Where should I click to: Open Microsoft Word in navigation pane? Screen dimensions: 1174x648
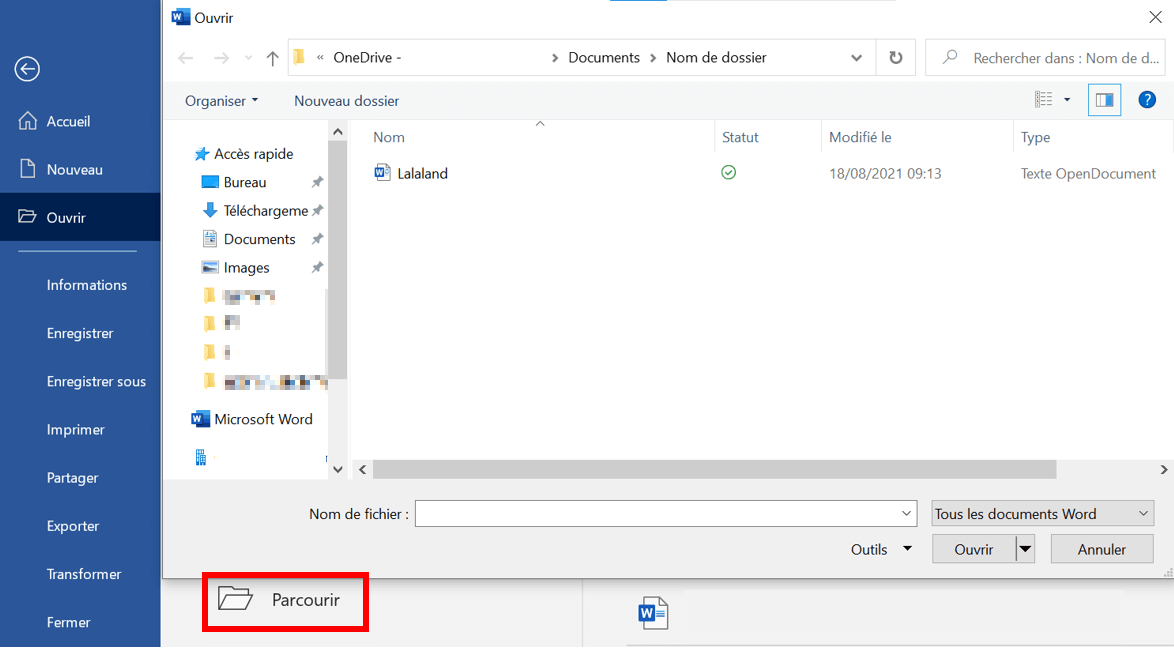(x=262, y=419)
